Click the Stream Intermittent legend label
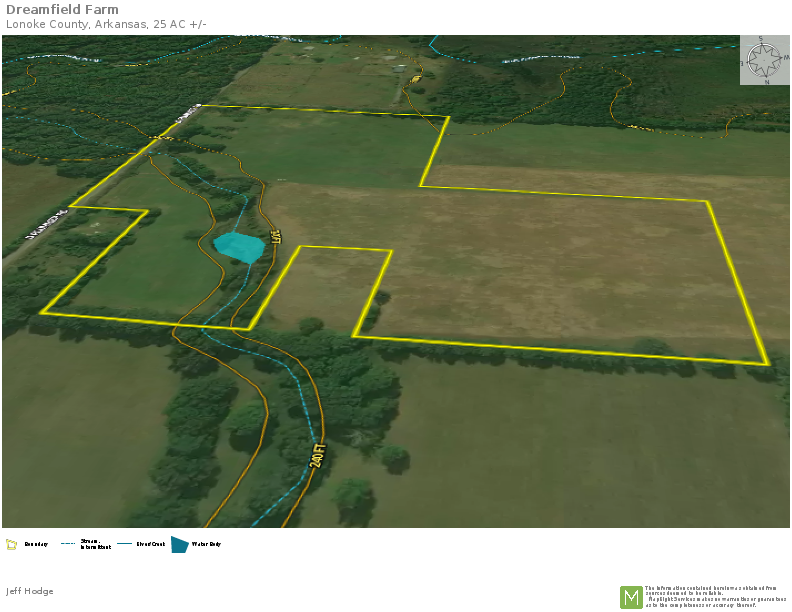Screen dimensions: 792x612 click(x=96, y=545)
